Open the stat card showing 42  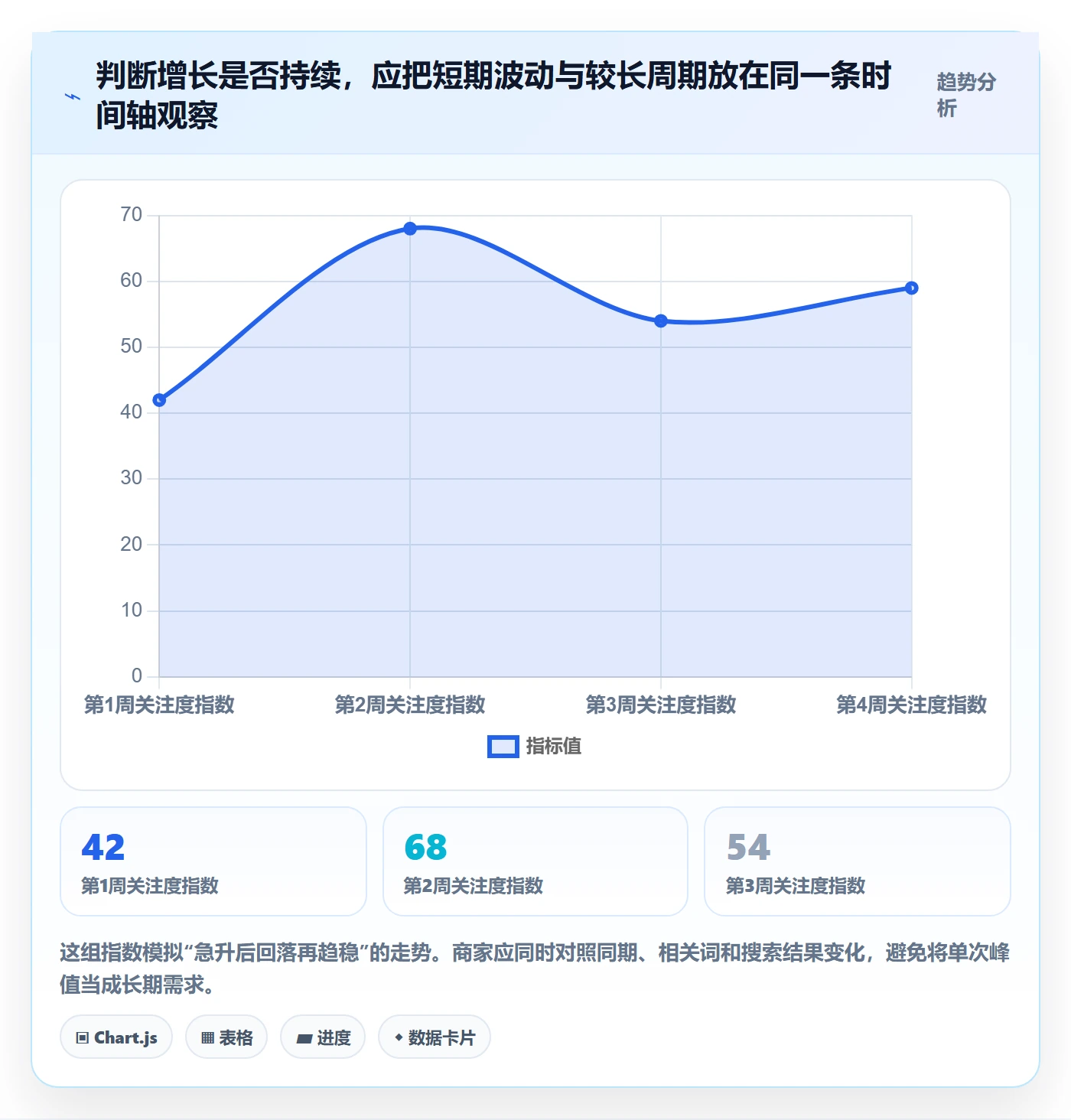(x=213, y=861)
